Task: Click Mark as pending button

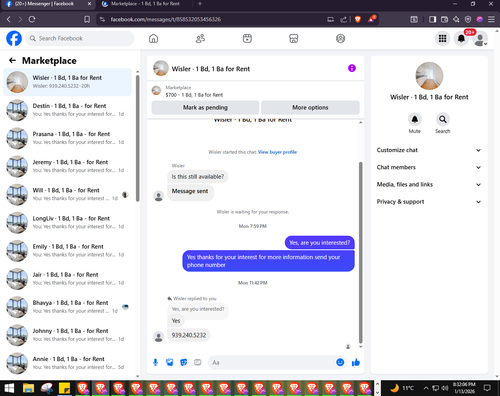Action: [x=205, y=108]
